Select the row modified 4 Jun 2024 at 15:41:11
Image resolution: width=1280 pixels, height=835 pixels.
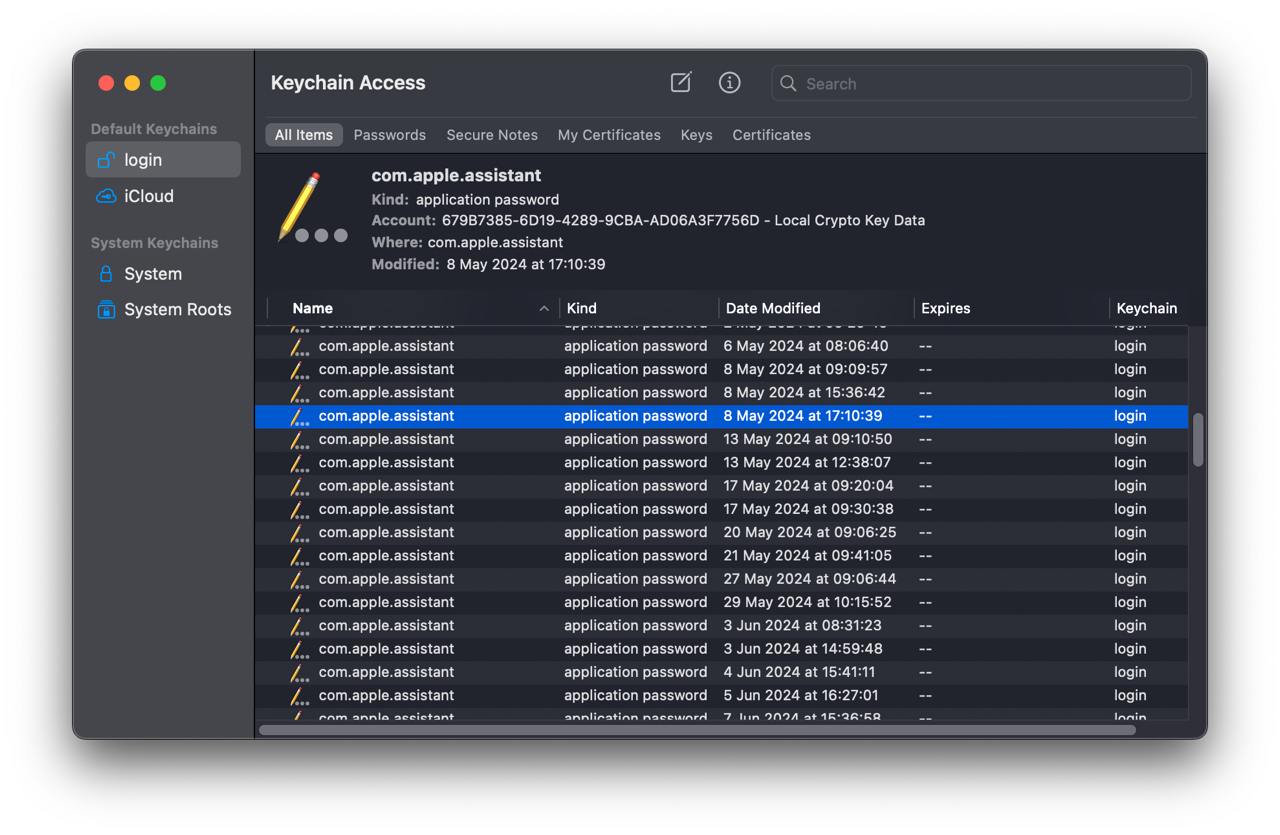[722, 672]
